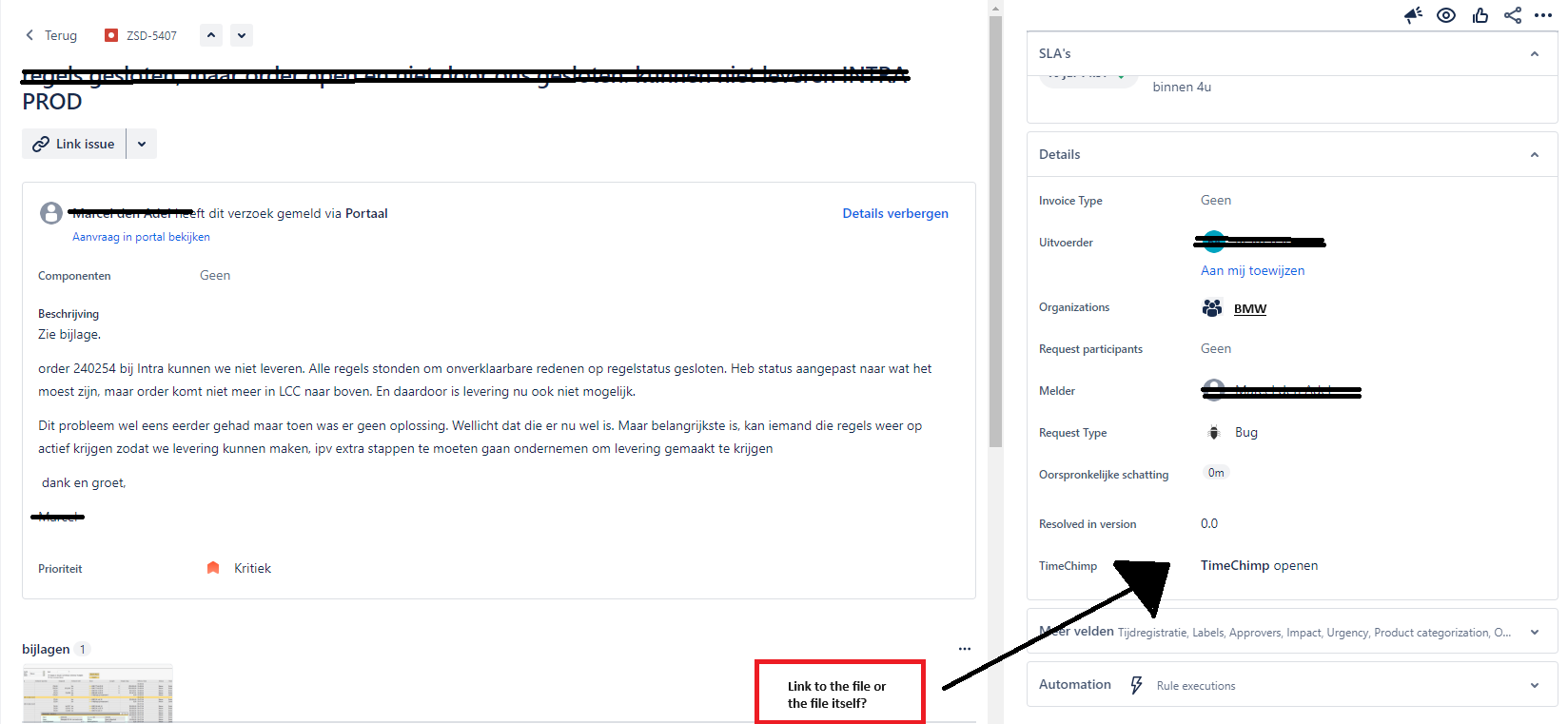Screen dimensions: 1568x724
Task: Click Details verbergen to hide details
Action: click(895, 213)
